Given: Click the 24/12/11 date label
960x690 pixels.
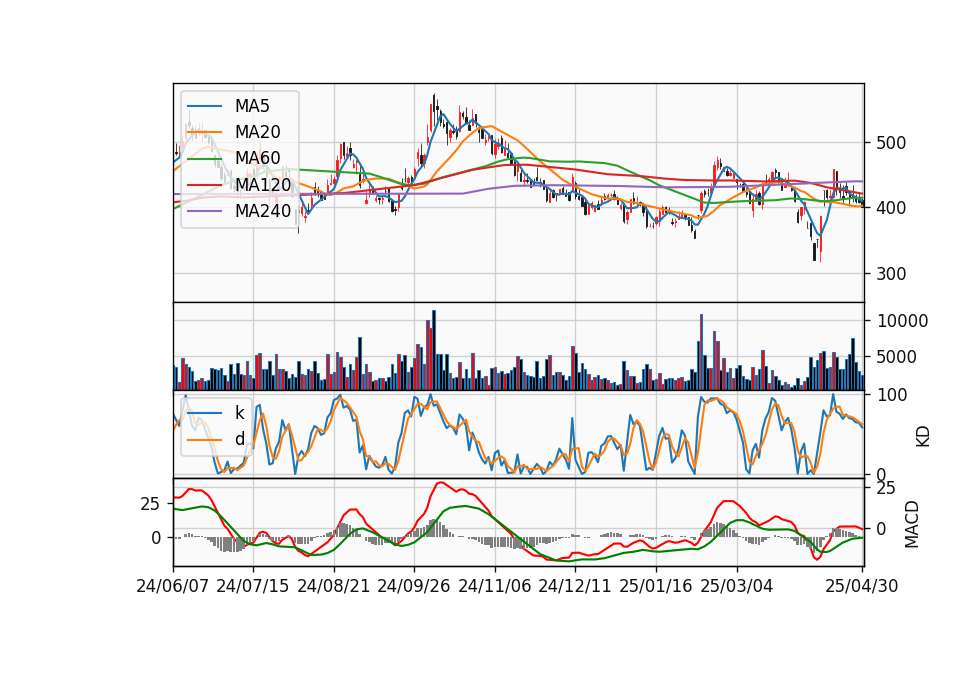Looking at the screenshot, I should coord(575,587).
